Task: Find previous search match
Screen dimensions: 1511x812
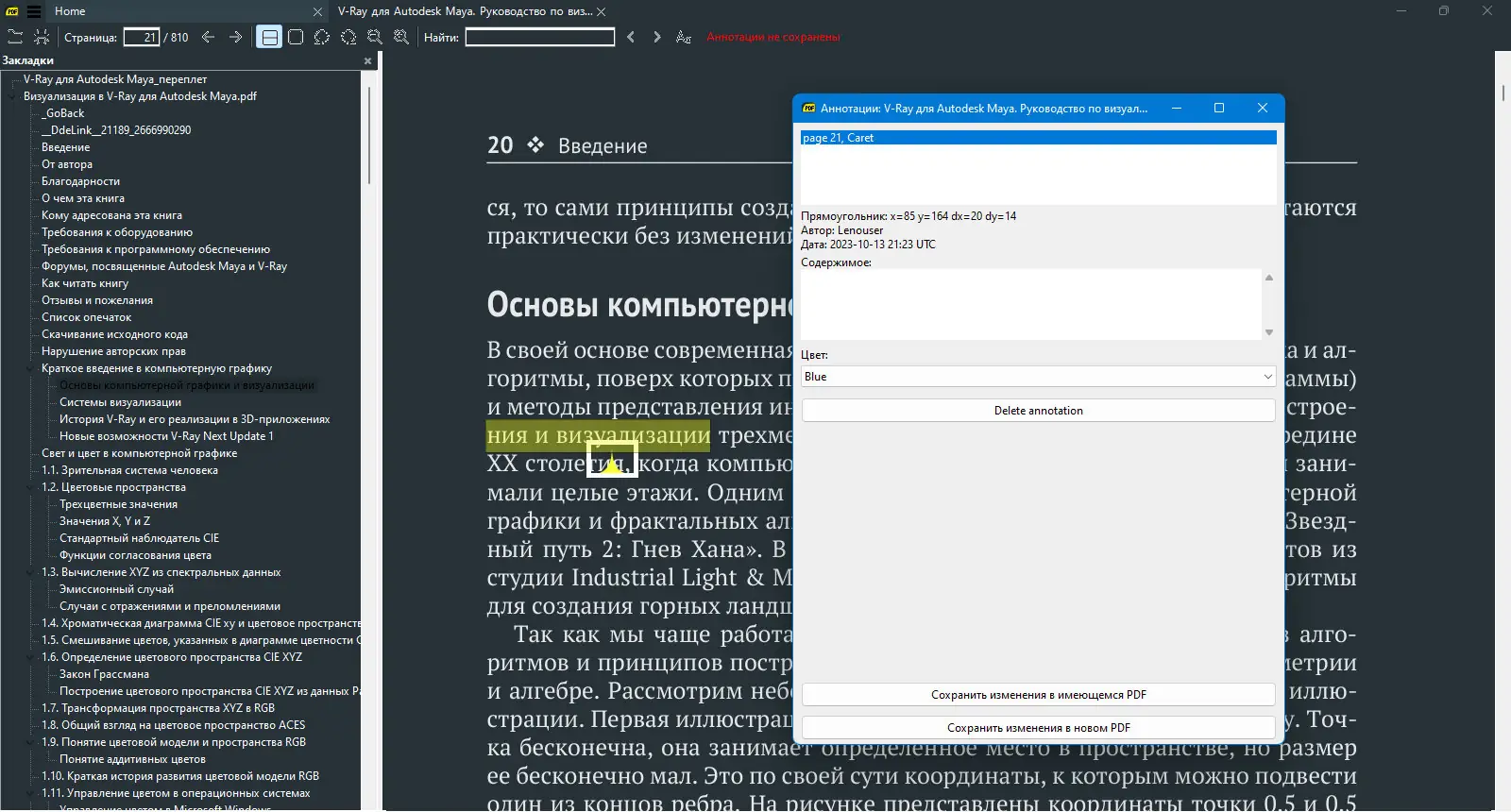Action: click(631, 37)
